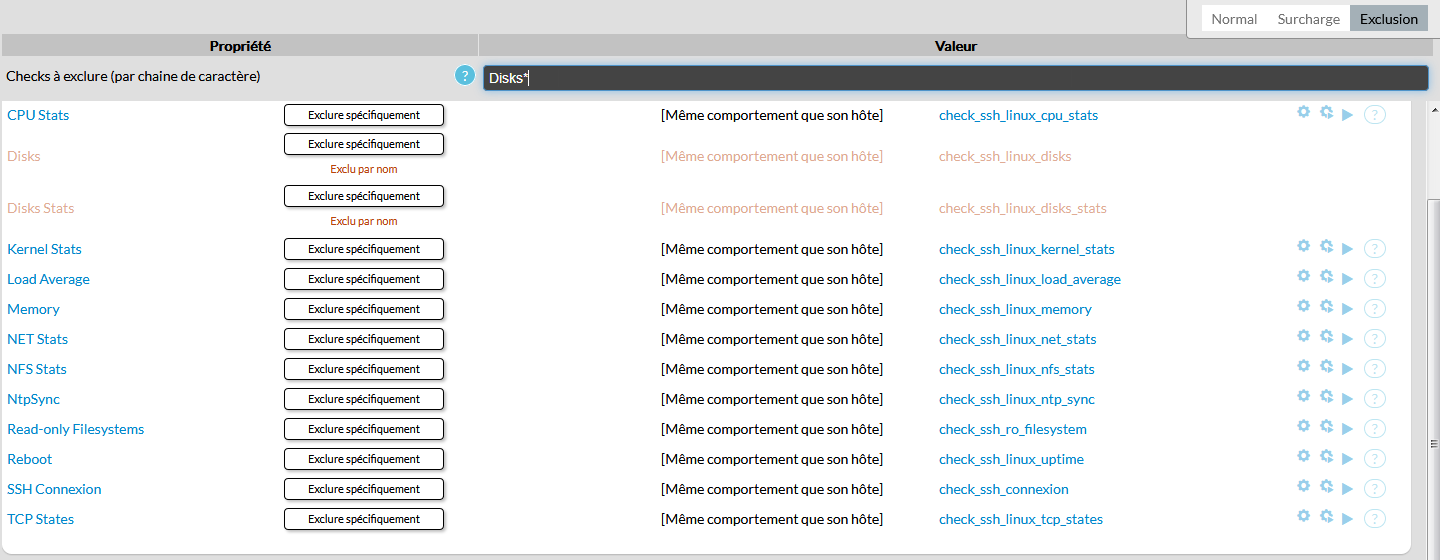Click Exclure spécifiquement for the Disks check
The height and width of the screenshot is (560, 1440).
(x=364, y=144)
